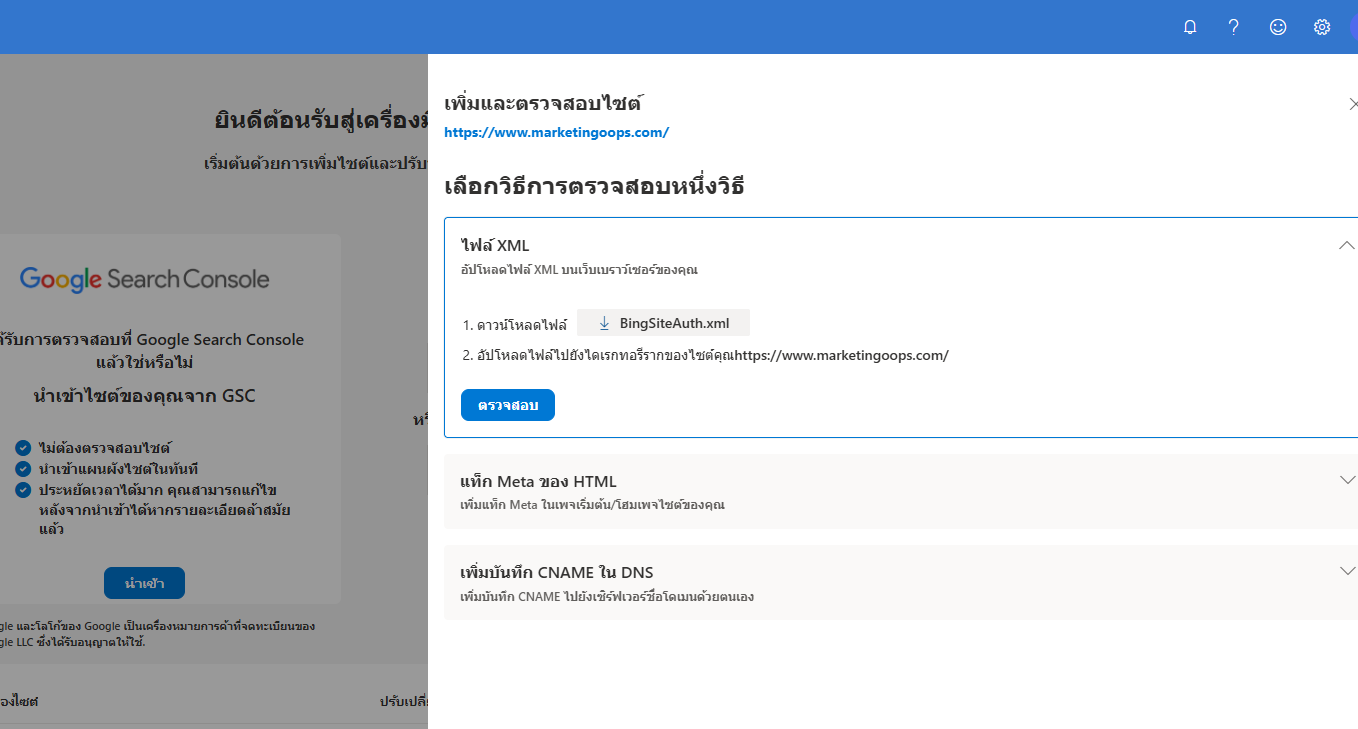Download the BingSiteAuth.xml file
The height and width of the screenshot is (729, 1358).
663,323
